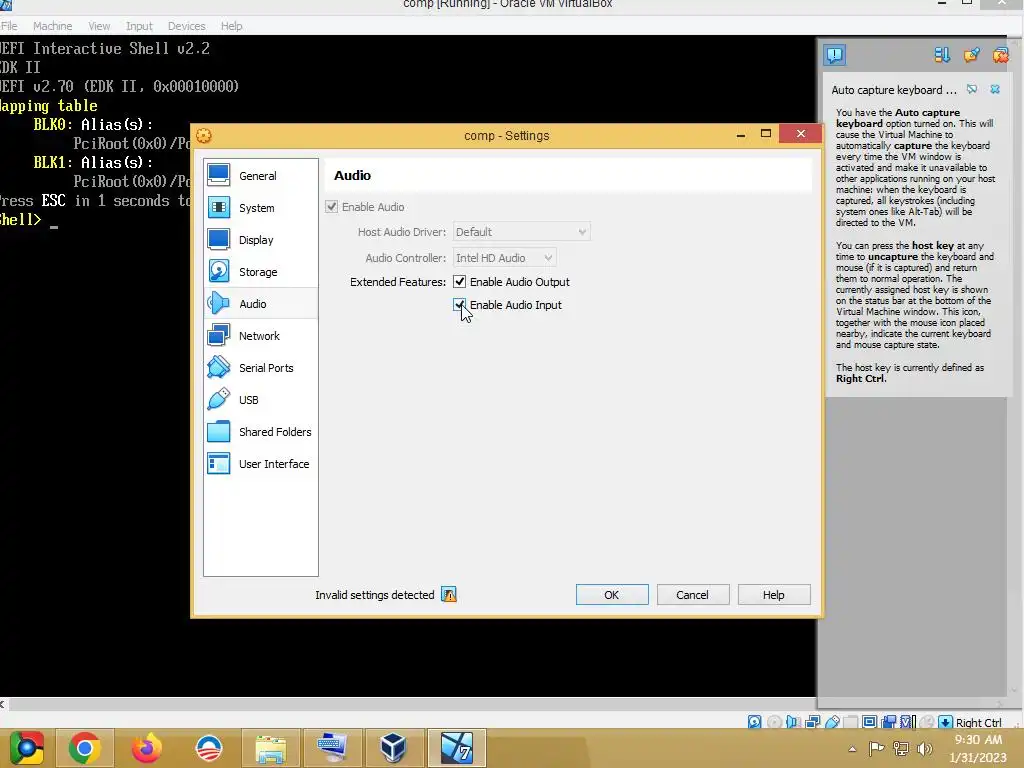Image resolution: width=1024 pixels, height=768 pixels.
Task: Open the Display settings category
Action: 261,240
